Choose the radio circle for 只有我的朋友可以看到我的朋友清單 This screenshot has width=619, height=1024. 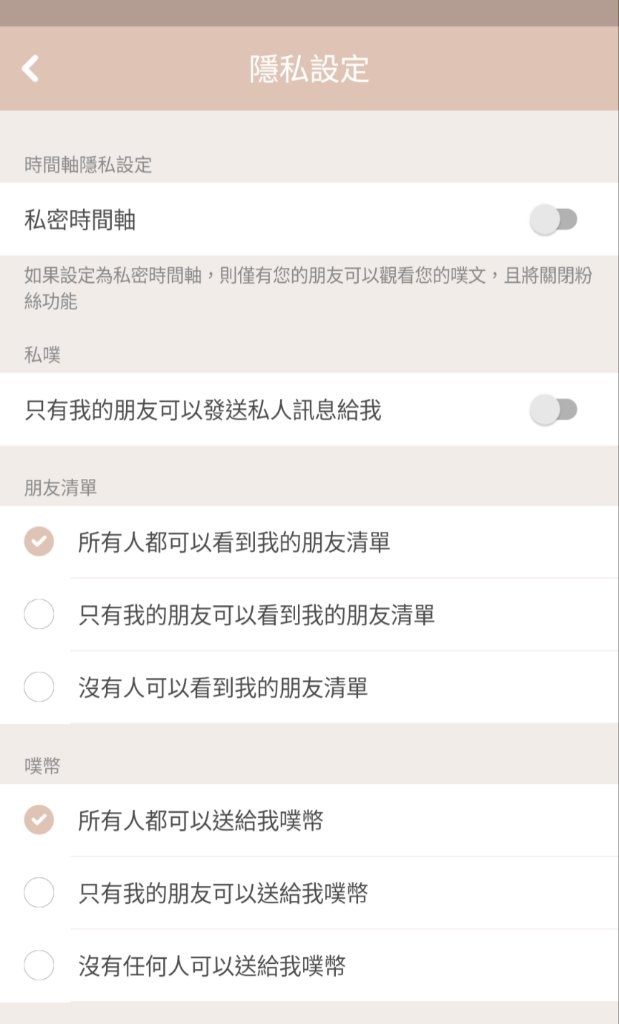(39, 615)
